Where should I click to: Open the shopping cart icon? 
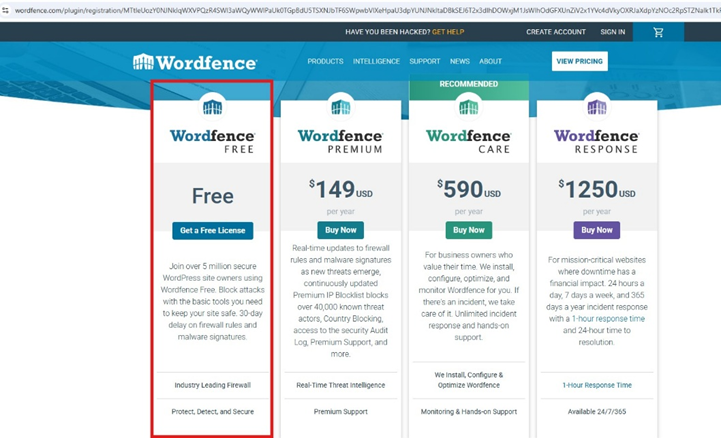coord(658,32)
